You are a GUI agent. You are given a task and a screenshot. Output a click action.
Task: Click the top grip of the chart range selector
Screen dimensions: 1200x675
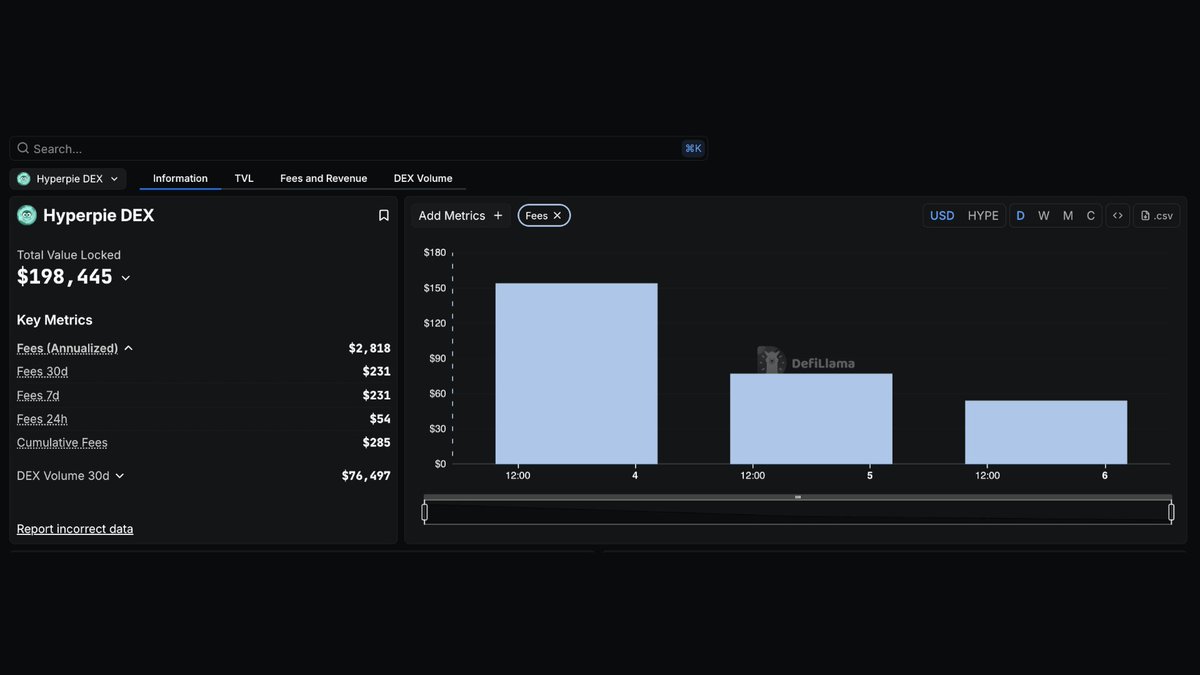pyautogui.click(x=798, y=497)
